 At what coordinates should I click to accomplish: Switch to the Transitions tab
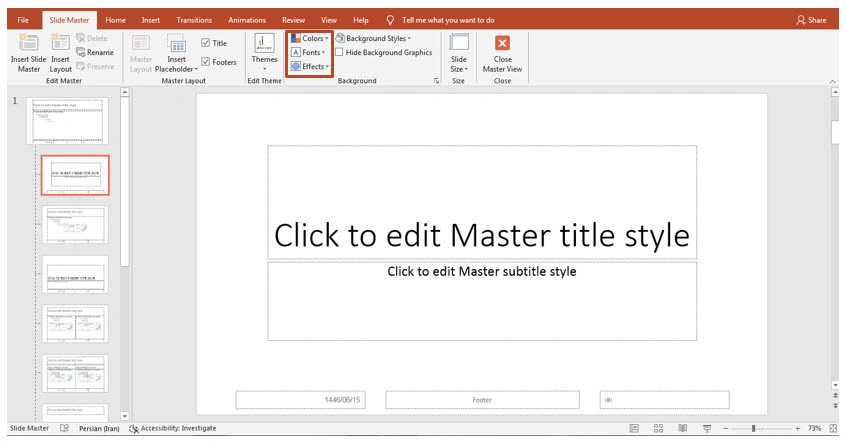[x=194, y=20]
